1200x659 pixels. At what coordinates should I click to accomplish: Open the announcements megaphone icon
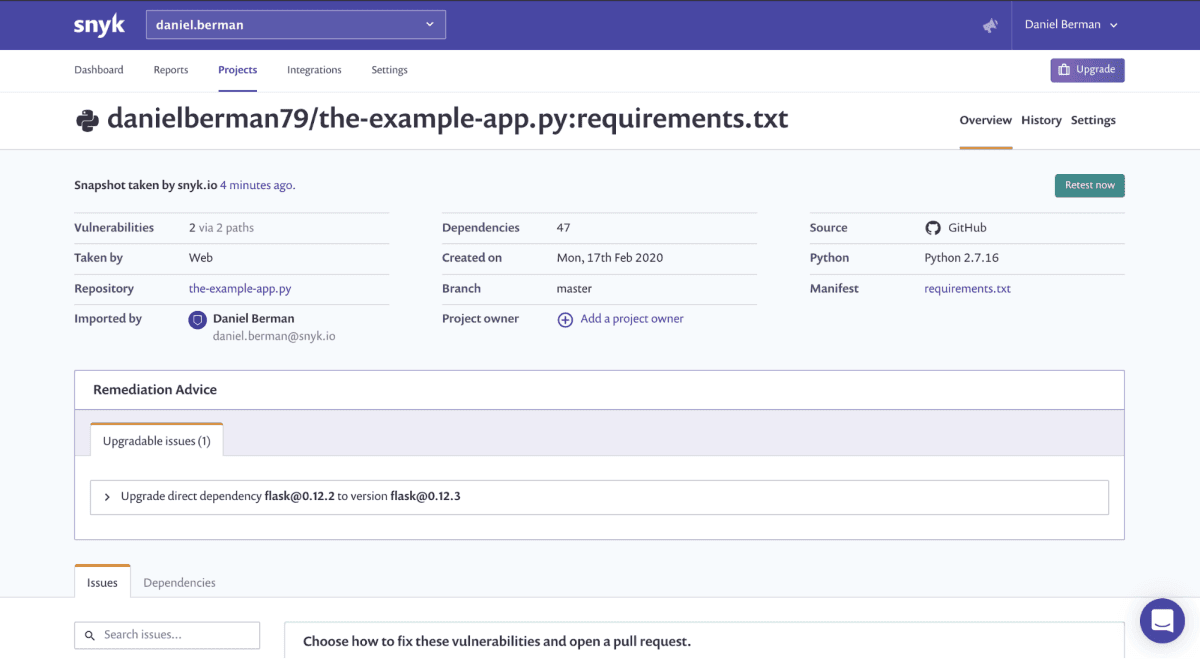tap(990, 25)
